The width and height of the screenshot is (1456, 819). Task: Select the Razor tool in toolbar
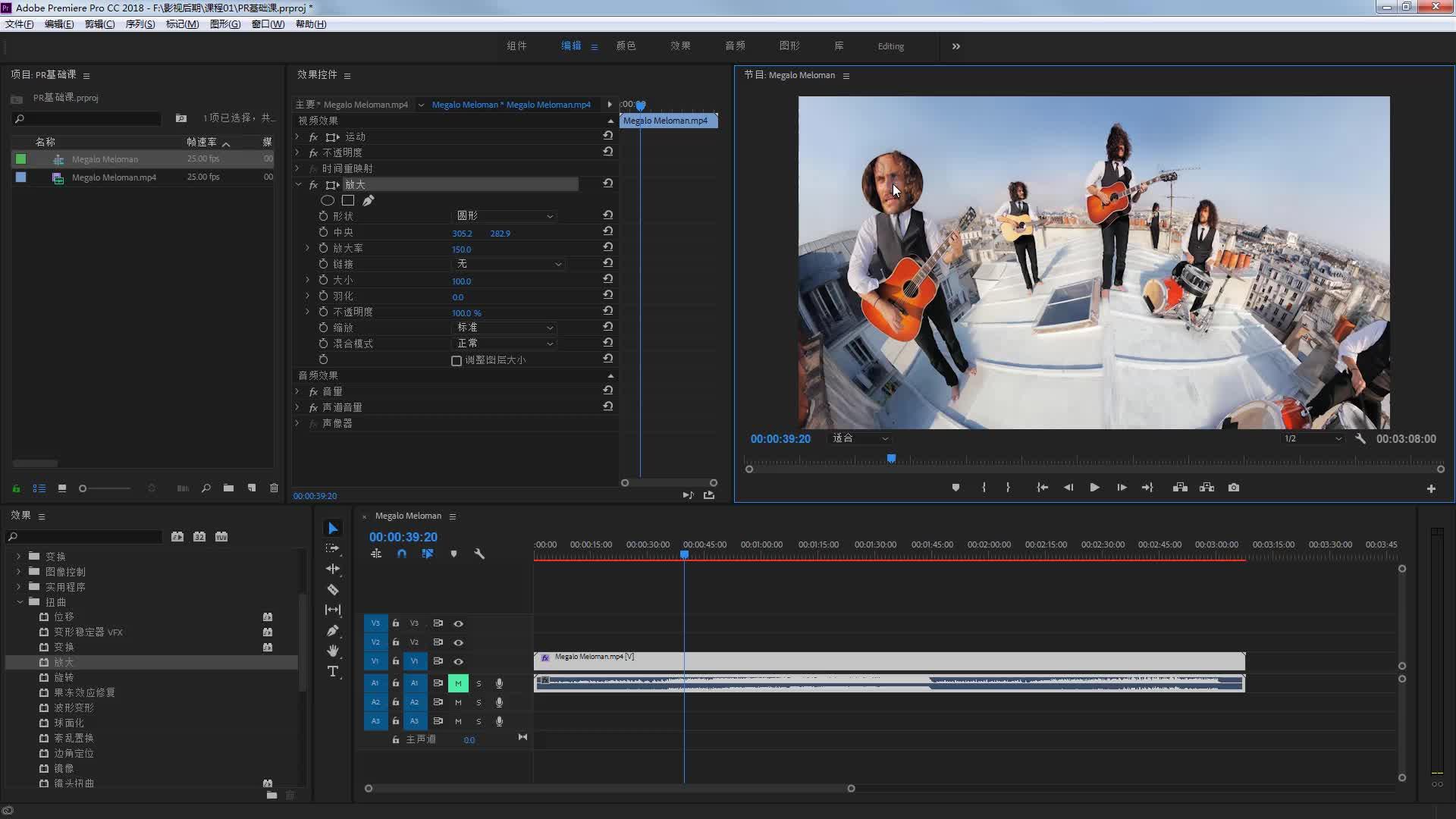pos(332,589)
